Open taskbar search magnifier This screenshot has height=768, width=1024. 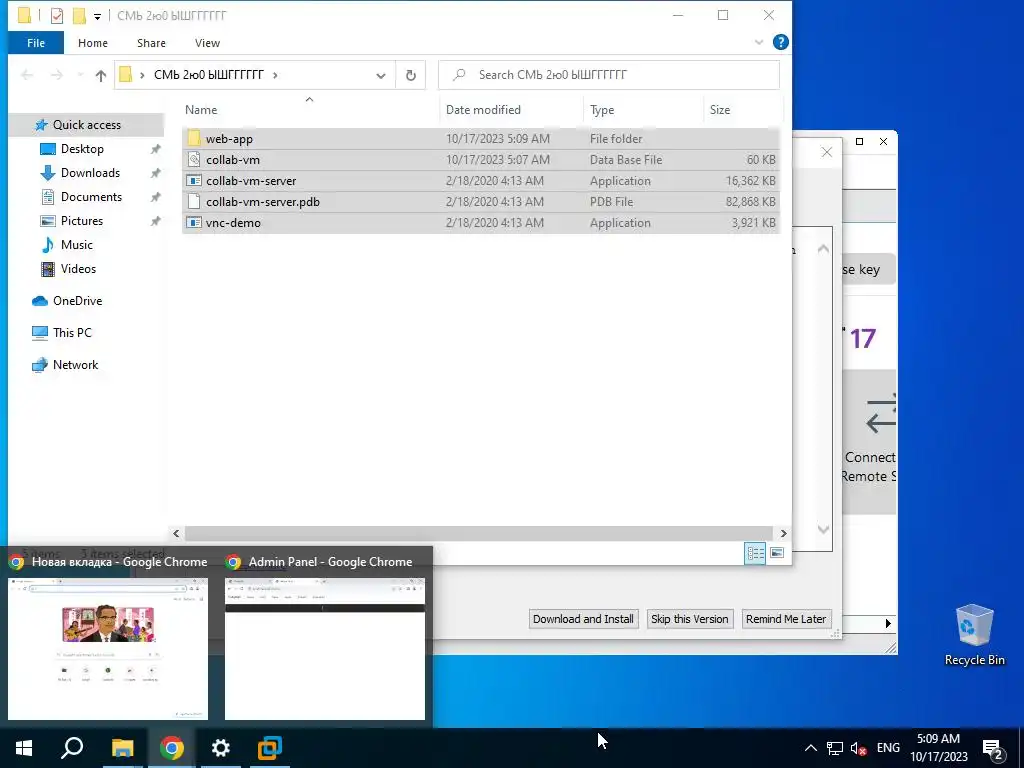pos(72,748)
